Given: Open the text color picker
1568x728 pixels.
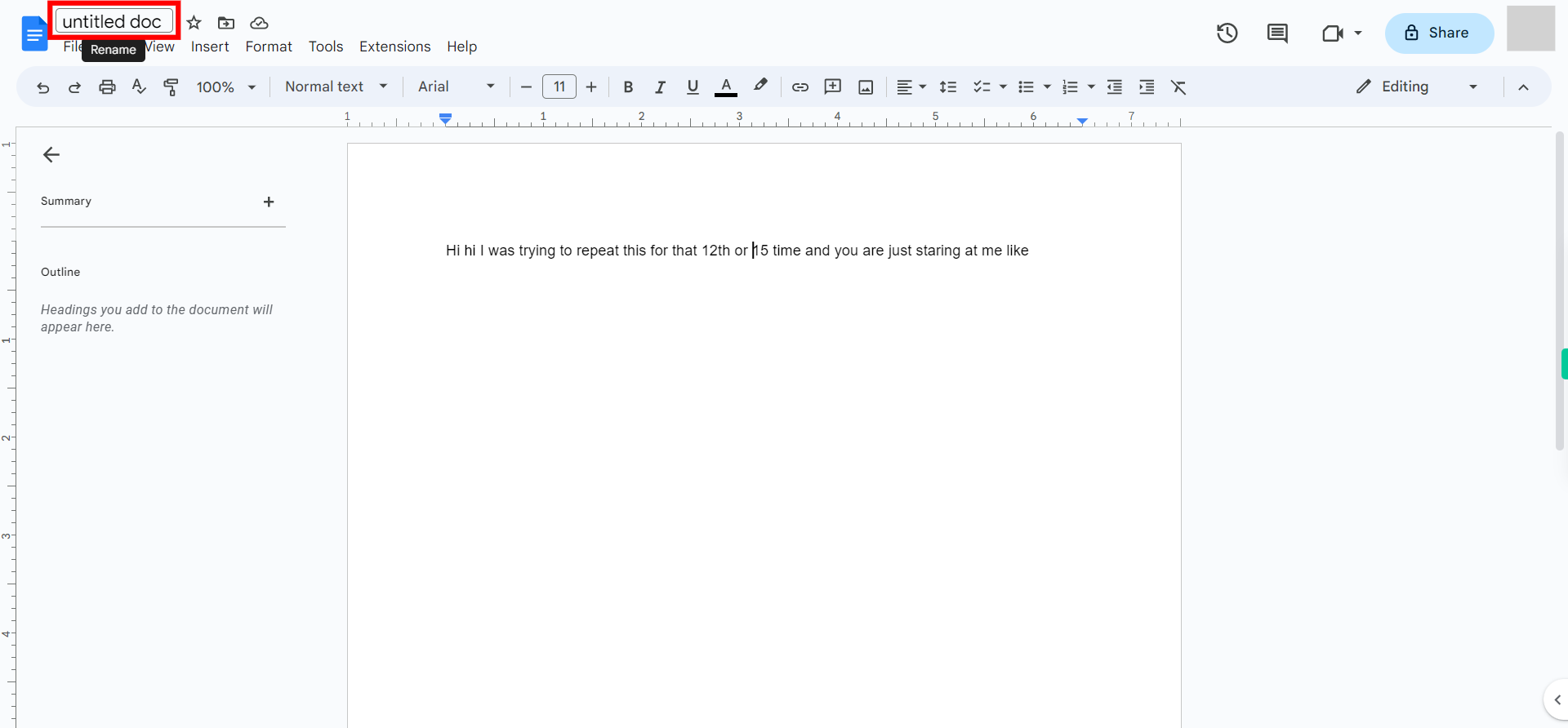Looking at the screenshot, I should click(726, 87).
